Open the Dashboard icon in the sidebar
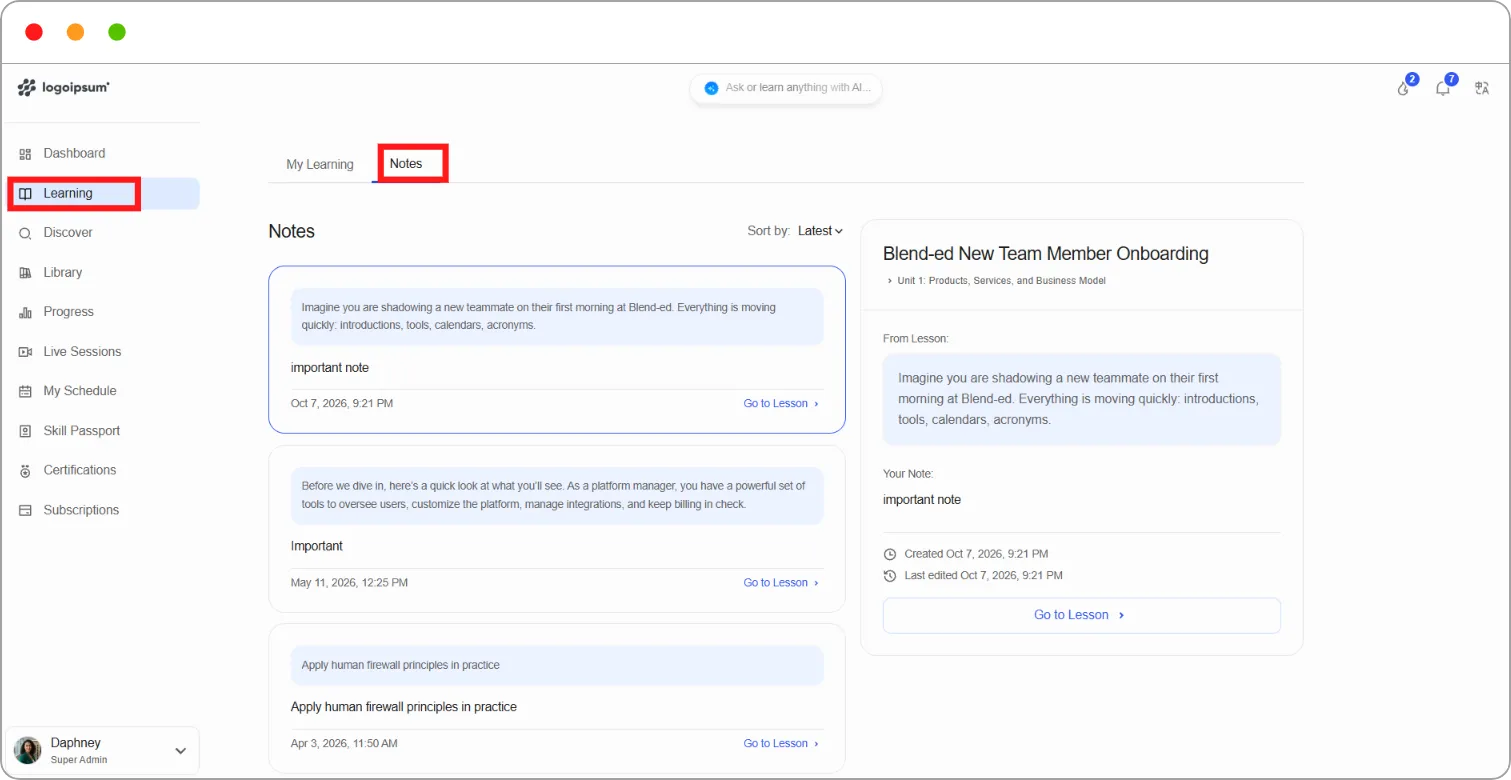This screenshot has width=1511, height=780. [x=26, y=154]
